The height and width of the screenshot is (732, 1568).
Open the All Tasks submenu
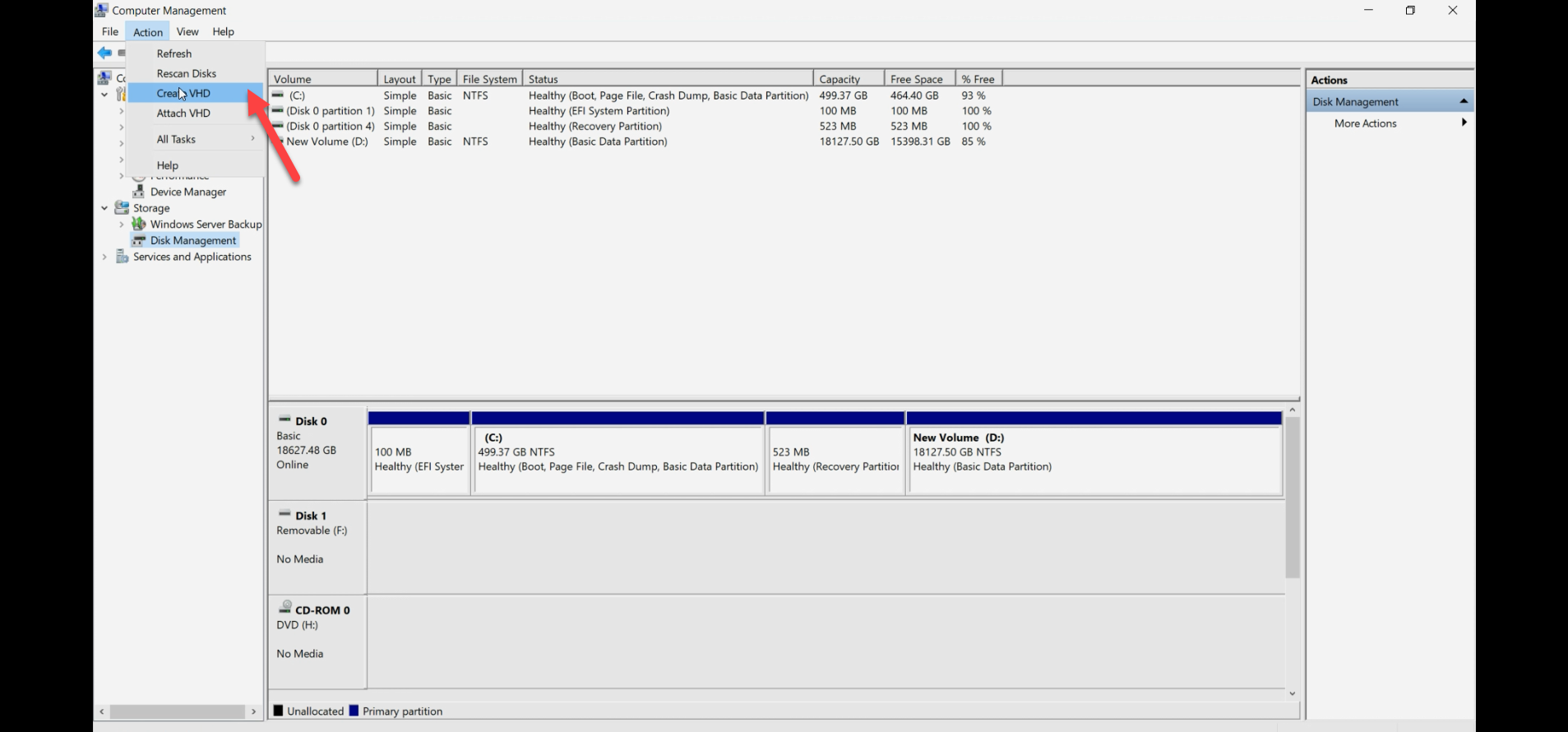click(x=196, y=139)
